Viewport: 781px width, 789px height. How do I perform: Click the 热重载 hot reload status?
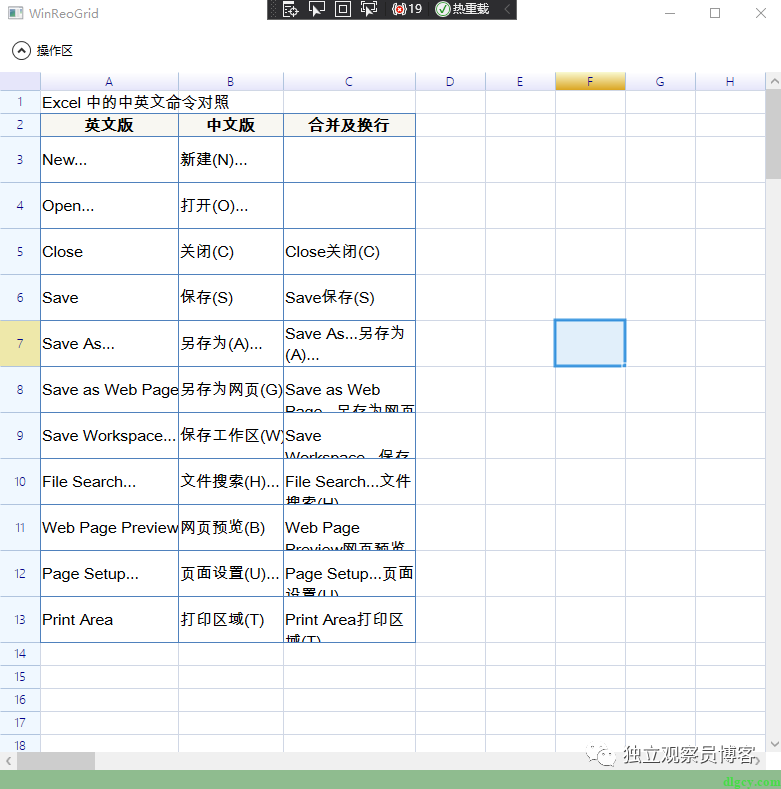click(462, 9)
